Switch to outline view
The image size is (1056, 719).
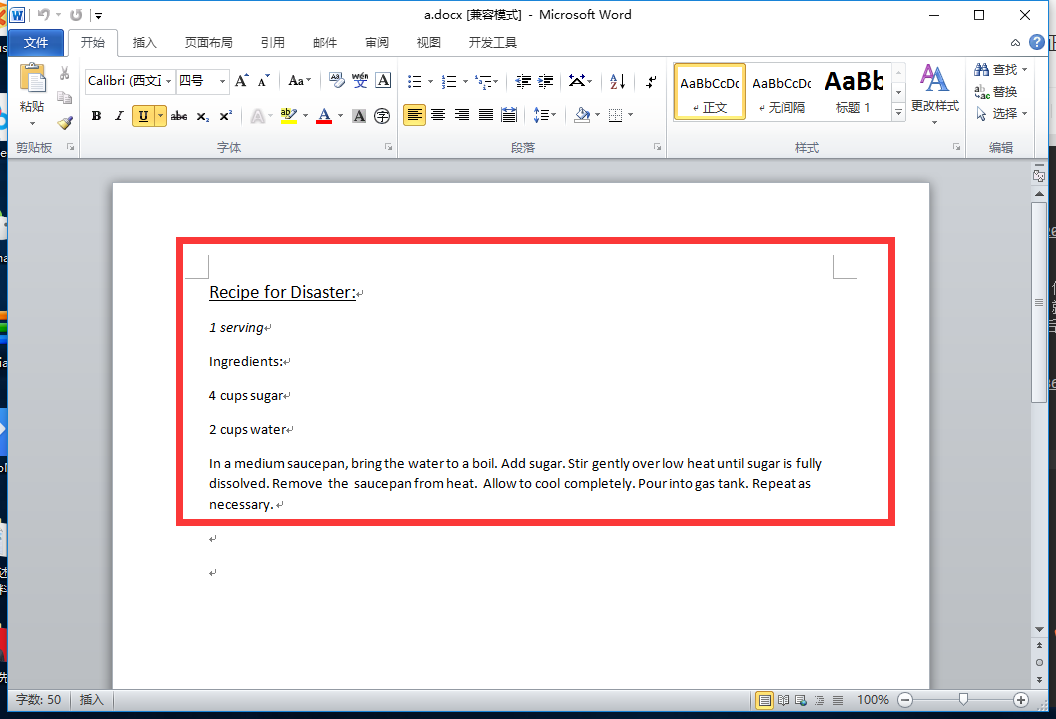pos(820,700)
